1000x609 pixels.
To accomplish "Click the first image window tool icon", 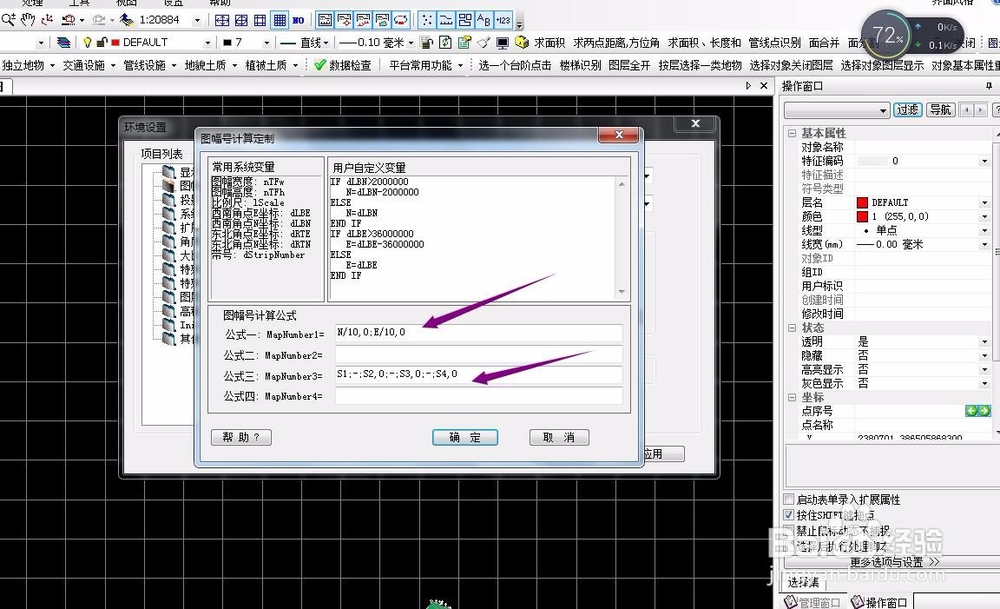I will coord(325,20).
